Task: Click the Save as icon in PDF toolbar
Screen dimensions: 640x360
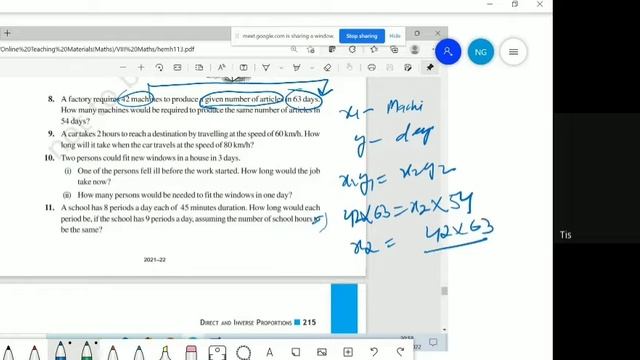Action: pyautogui.click(x=408, y=67)
